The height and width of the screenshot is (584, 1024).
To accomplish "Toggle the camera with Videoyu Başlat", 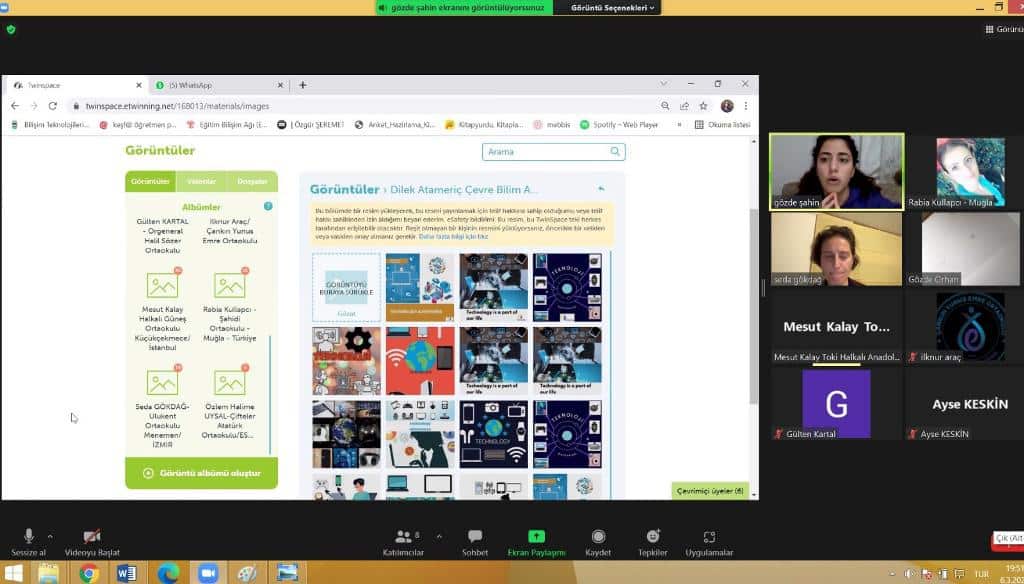I will pyautogui.click(x=92, y=540).
